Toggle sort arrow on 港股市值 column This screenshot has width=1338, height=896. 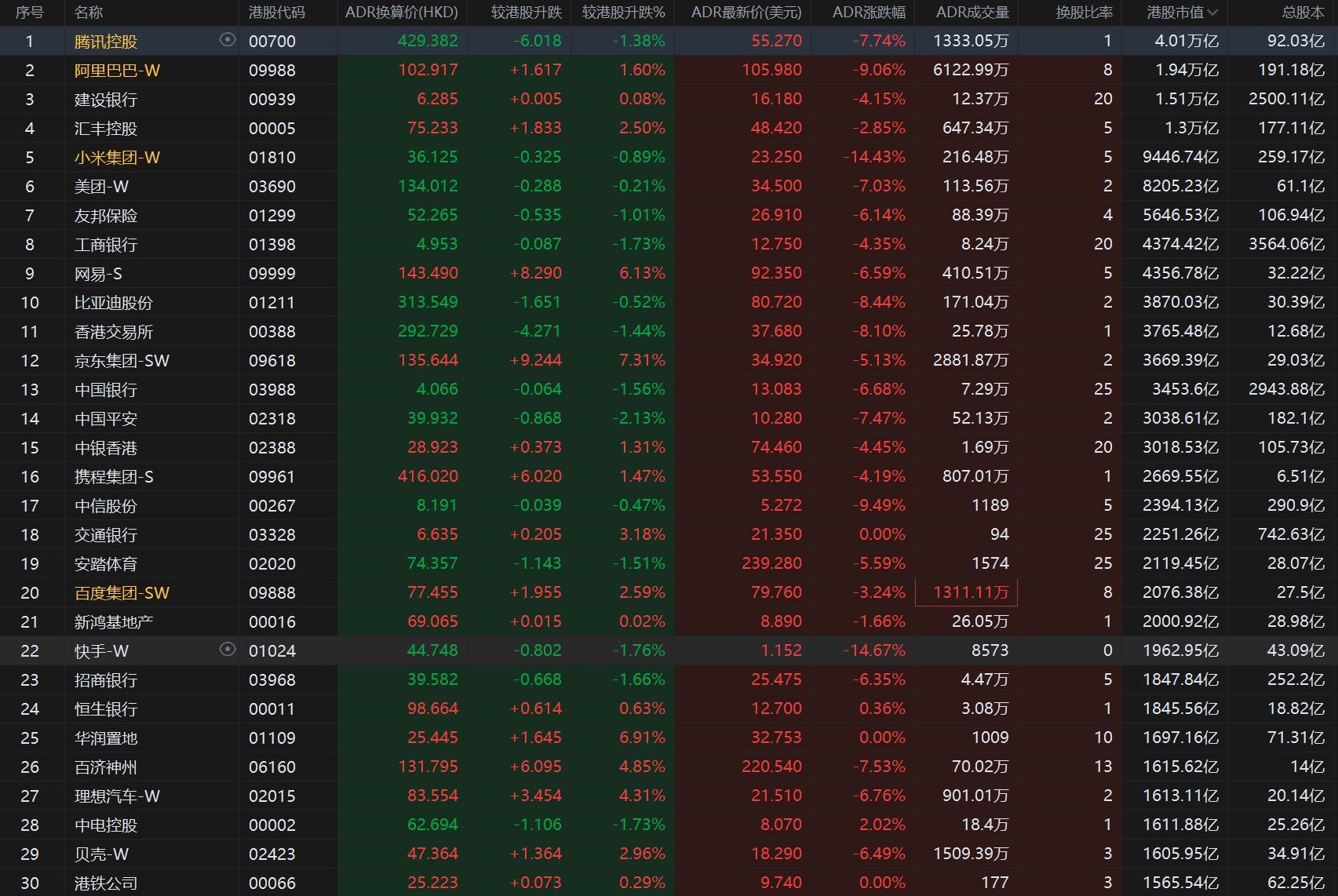click(x=1213, y=13)
